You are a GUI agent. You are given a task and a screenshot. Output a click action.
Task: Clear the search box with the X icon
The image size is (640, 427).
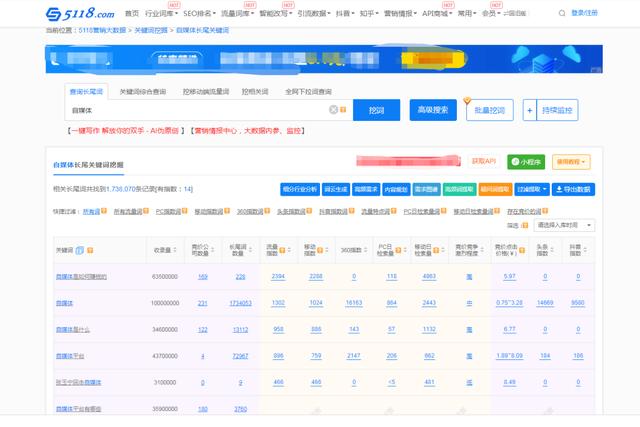(334, 110)
